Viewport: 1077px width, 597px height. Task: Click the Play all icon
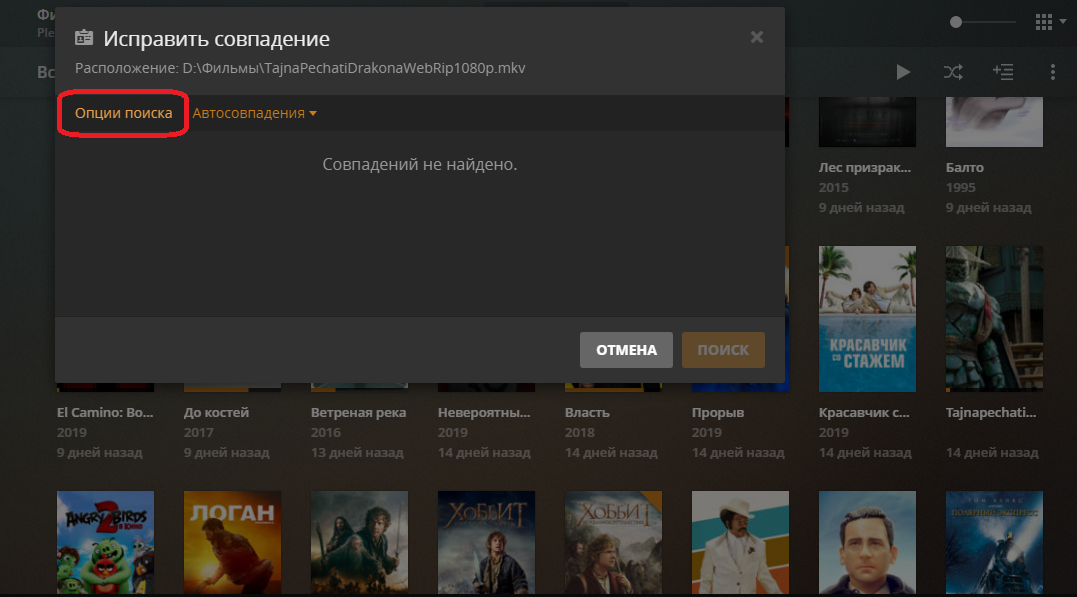click(903, 72)
